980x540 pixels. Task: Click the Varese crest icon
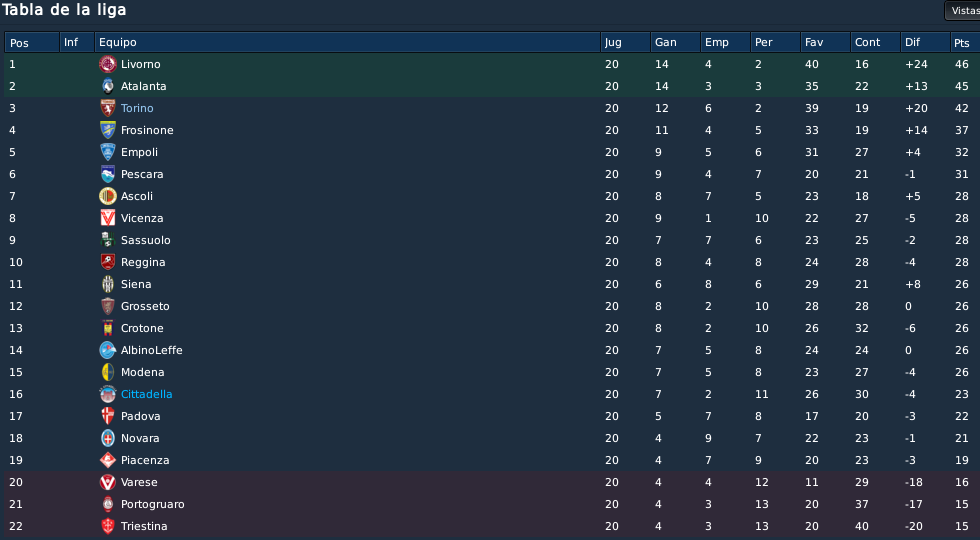(108, 482)
